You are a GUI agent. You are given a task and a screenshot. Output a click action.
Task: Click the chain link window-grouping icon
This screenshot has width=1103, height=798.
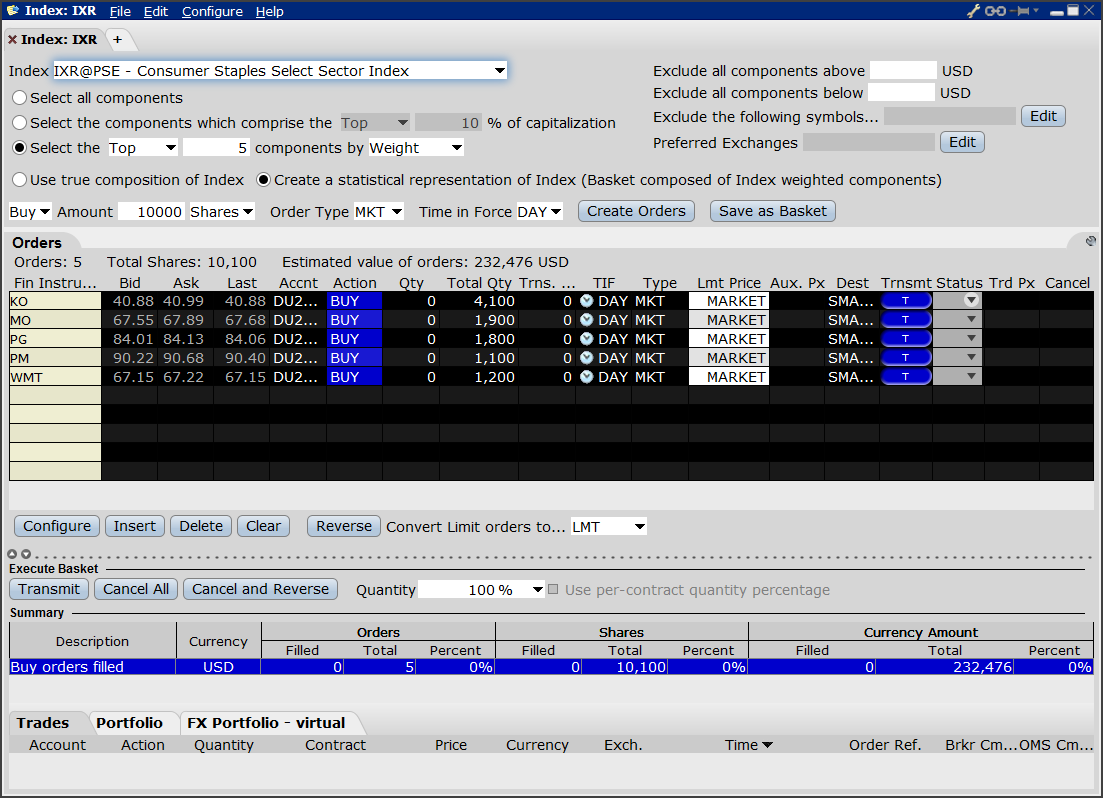[x=995, y=11]
